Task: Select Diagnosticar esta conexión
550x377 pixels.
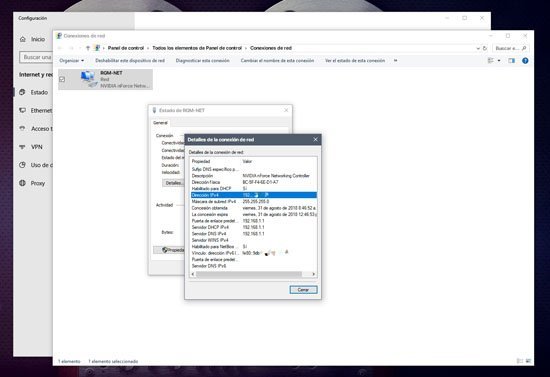Action: point(202,61)
